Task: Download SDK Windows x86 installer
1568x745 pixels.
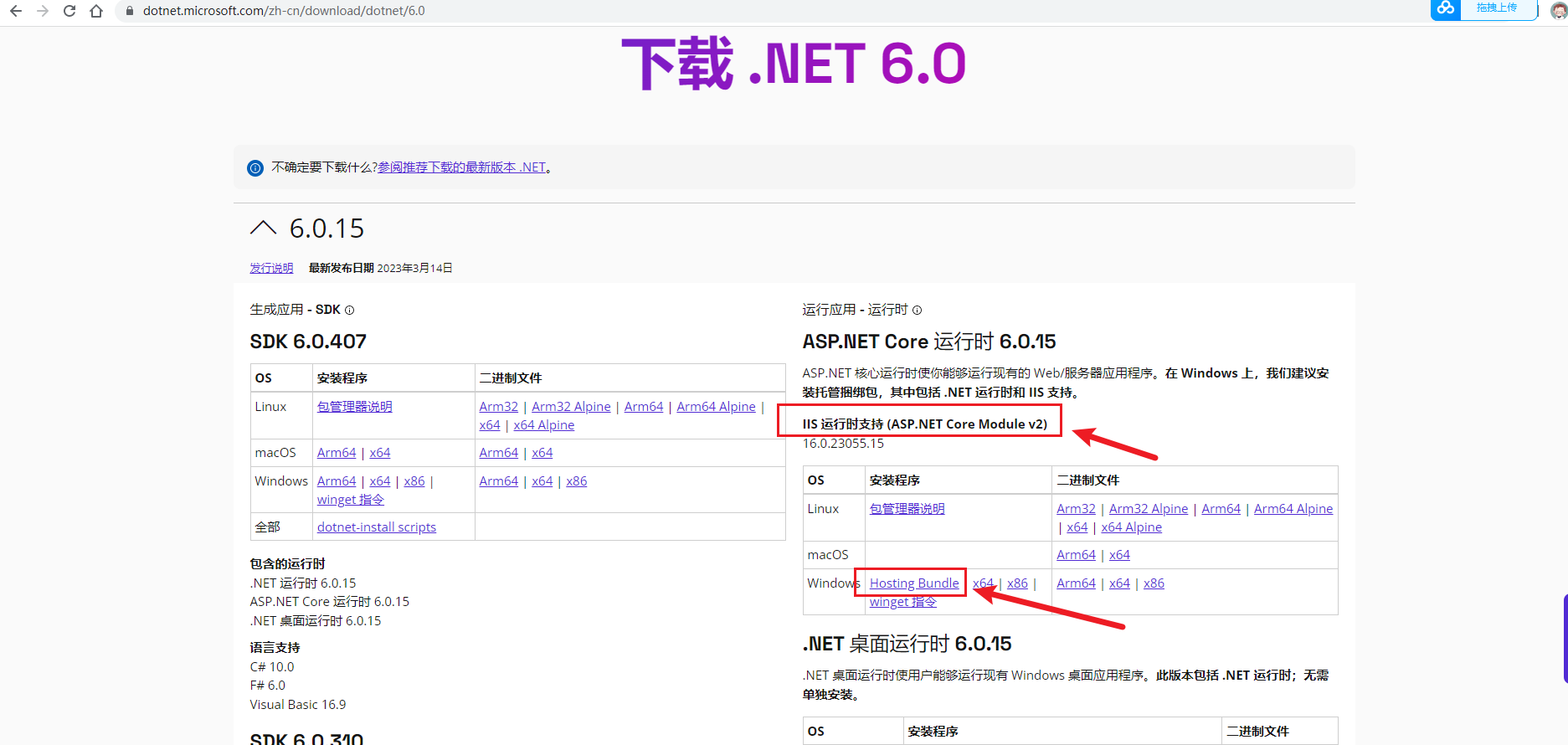Action: (414, 481)
